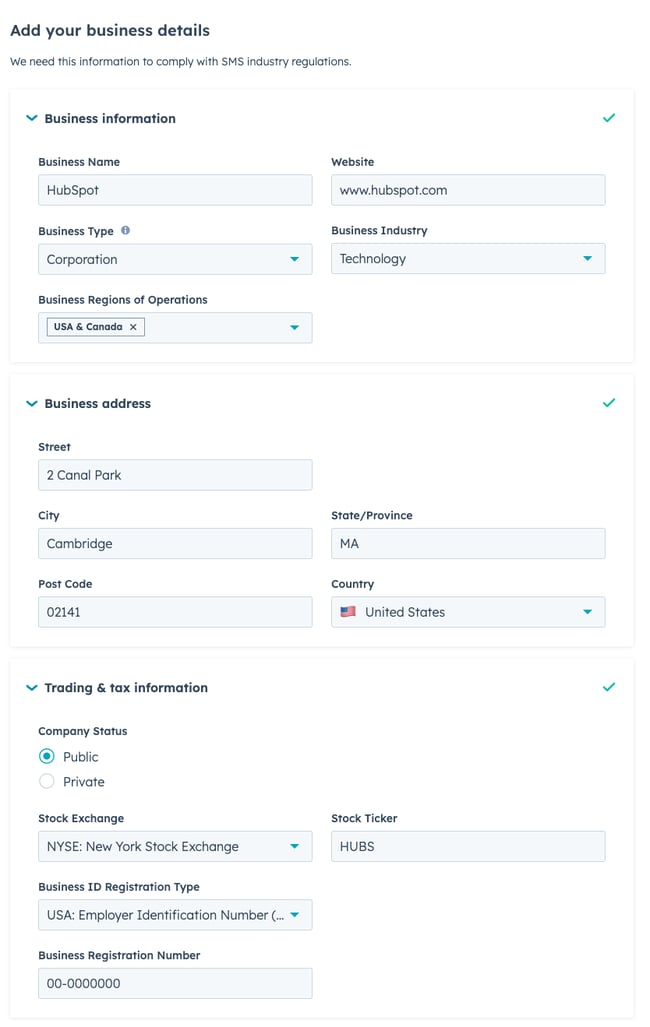Screen dimensions: 650x1027
Task: Collapse the Business address section chevron
Action: (31, 403)
